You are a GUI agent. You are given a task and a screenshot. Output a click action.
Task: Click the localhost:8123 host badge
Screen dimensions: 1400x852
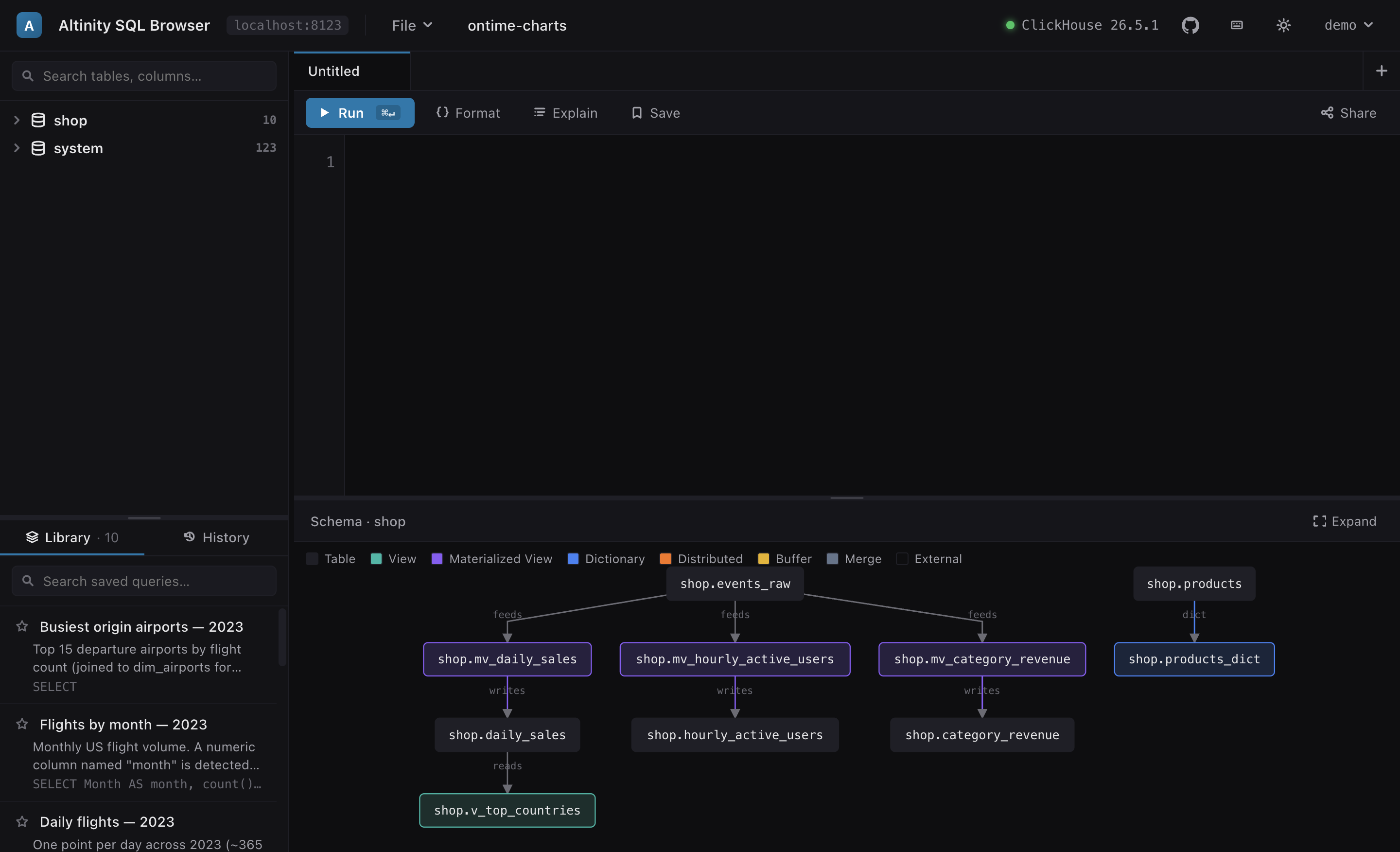coord(287,25)
